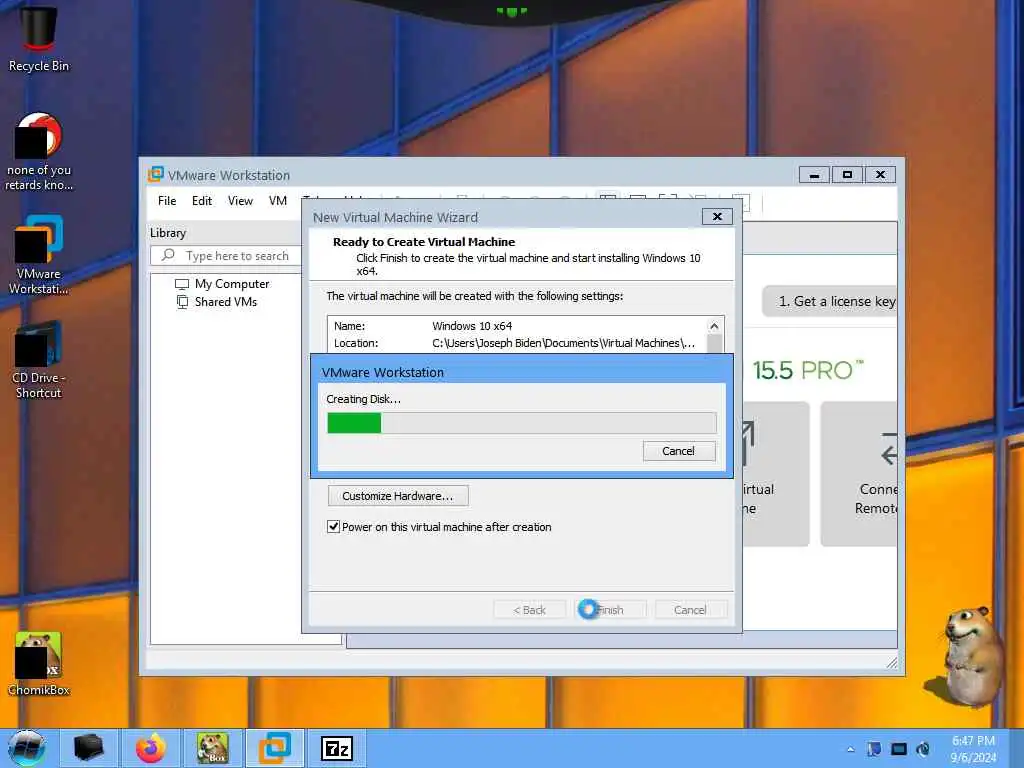Click the 'Type here to search' field
The image size is (1024, 768).
click(226, 255)
